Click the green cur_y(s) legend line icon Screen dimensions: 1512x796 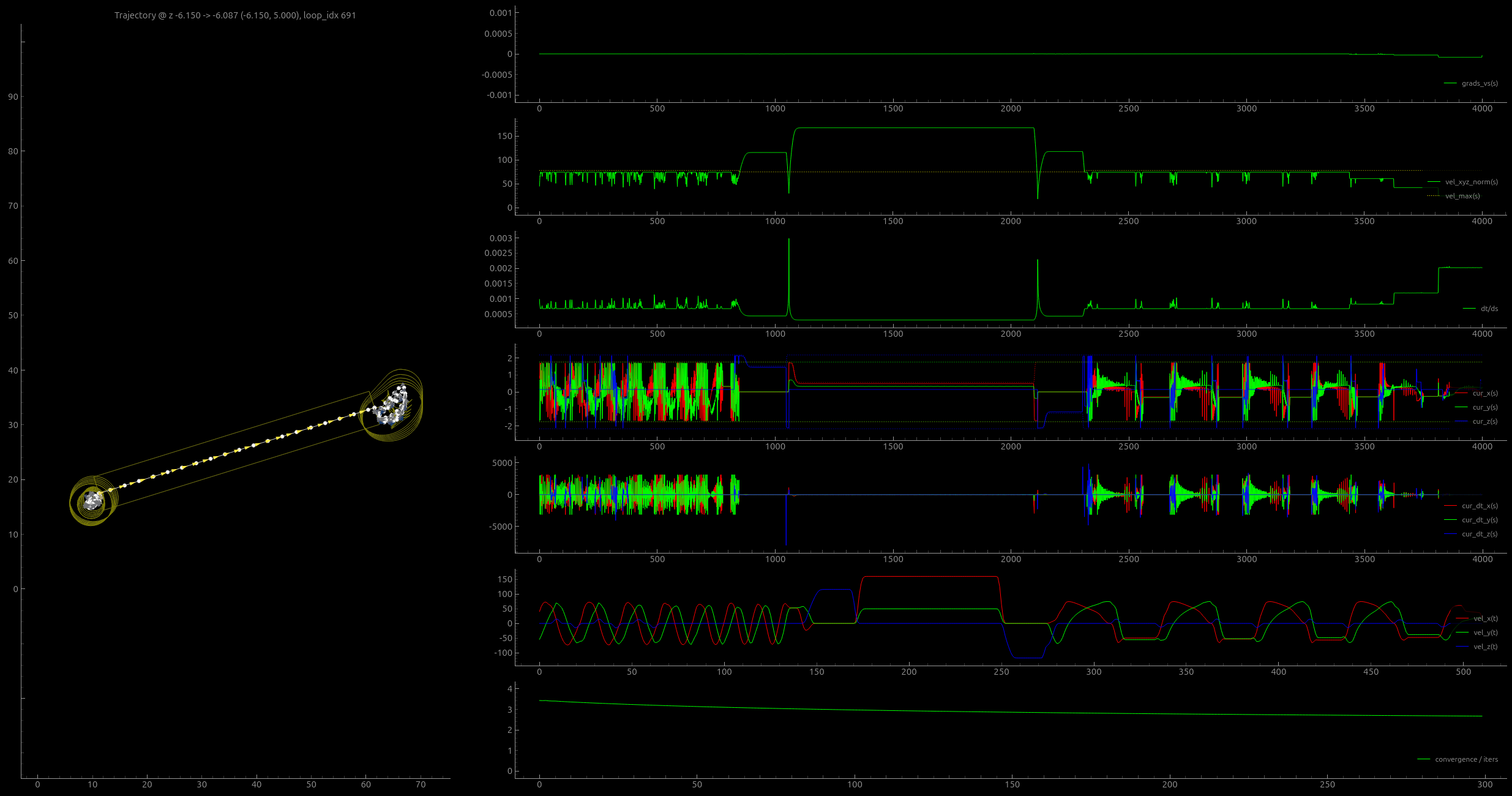[1462, 407]
